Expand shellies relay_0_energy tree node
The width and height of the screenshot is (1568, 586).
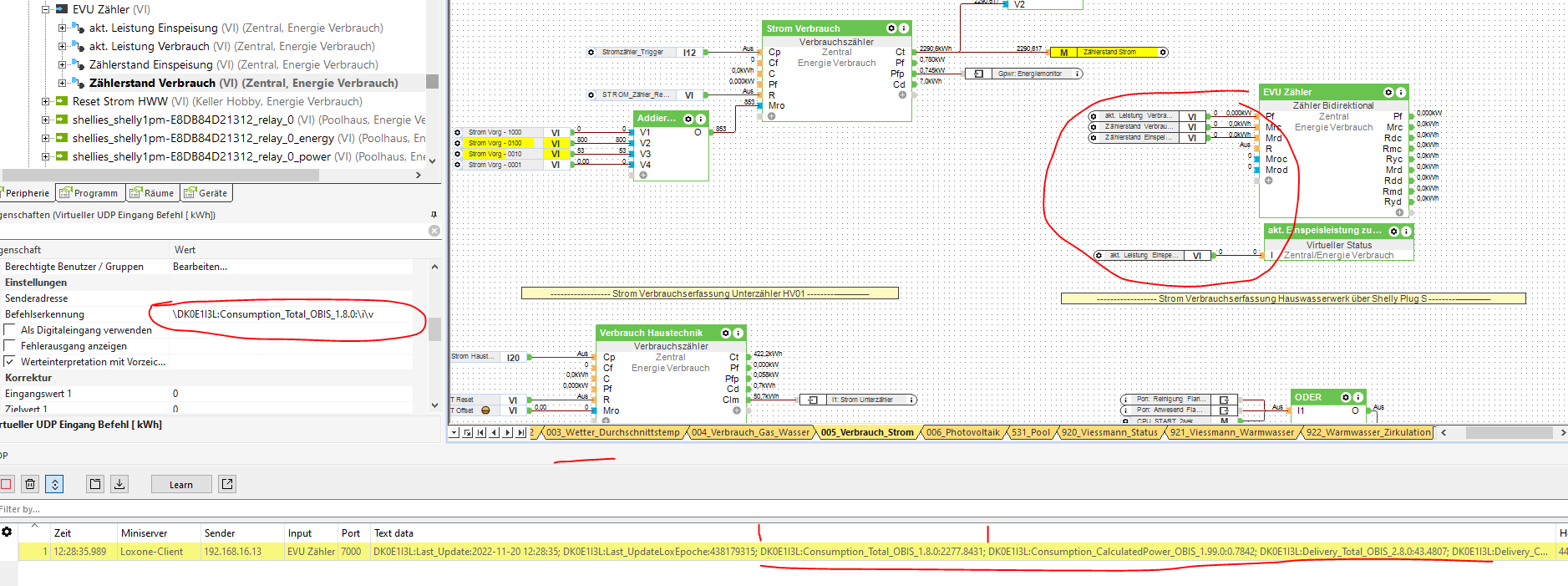pyautogui.click(x=46, y=138)
